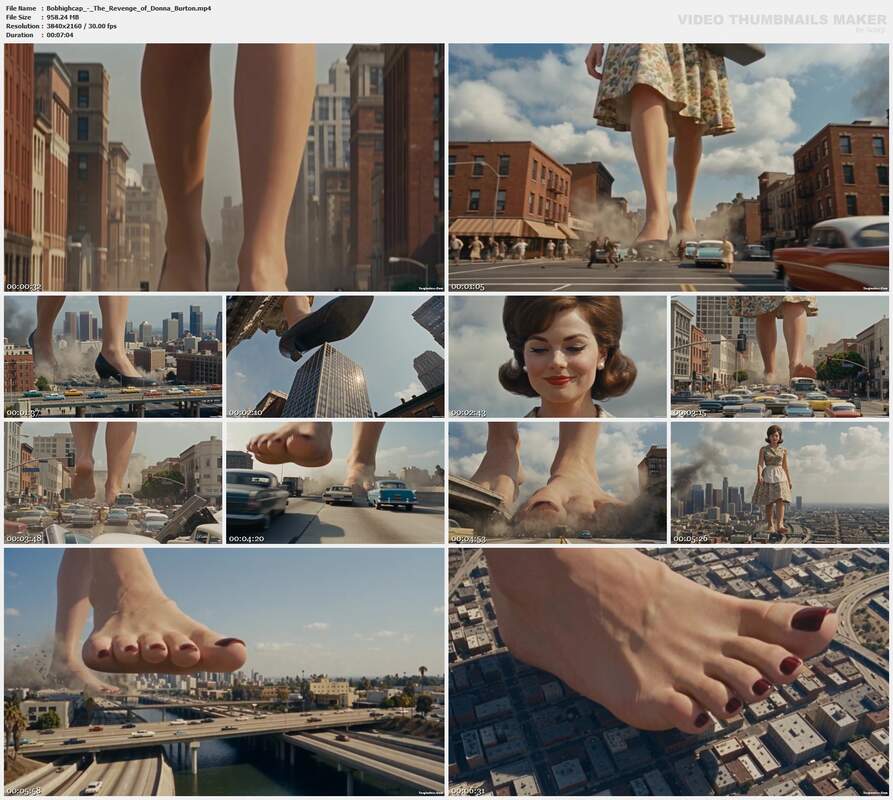Open the skyscraper low-angle thumbnail at 00:02:10
Viewport: 893px width, 800px height.
(335, 356)
